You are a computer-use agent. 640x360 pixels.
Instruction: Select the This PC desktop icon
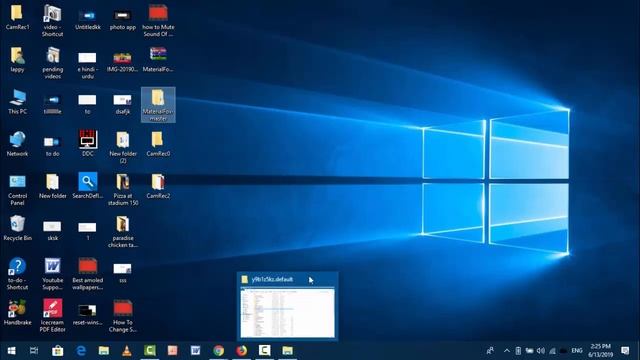pos(17,102)
